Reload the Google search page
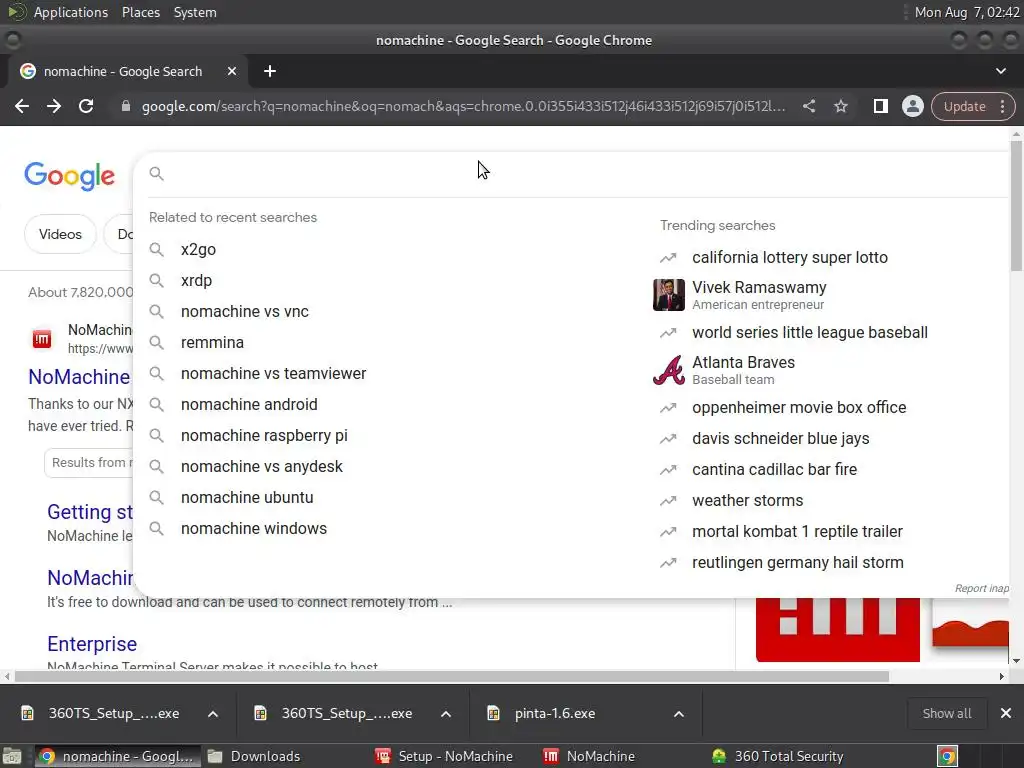Image resolution: width=1024 pixels, height=768 pixels. [x=86, y=106]
